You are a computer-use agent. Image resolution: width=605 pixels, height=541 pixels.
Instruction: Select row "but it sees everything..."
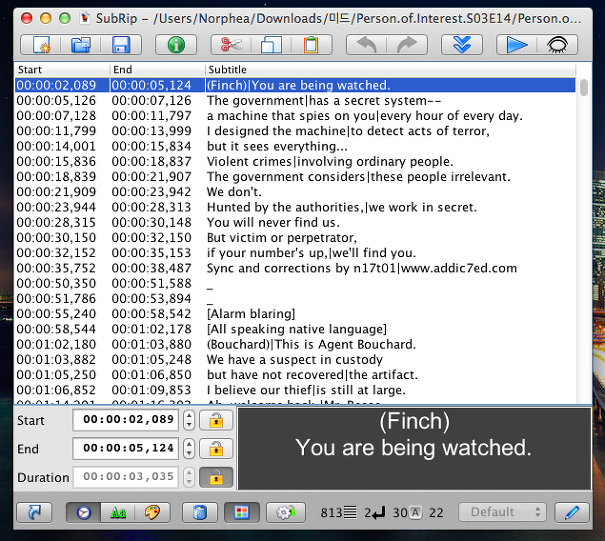295,146
